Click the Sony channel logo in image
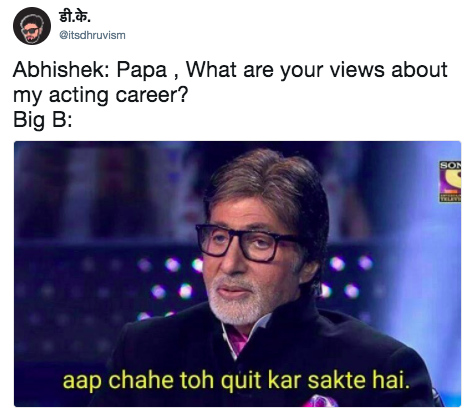The image size is (474, 413). point(450,181)
